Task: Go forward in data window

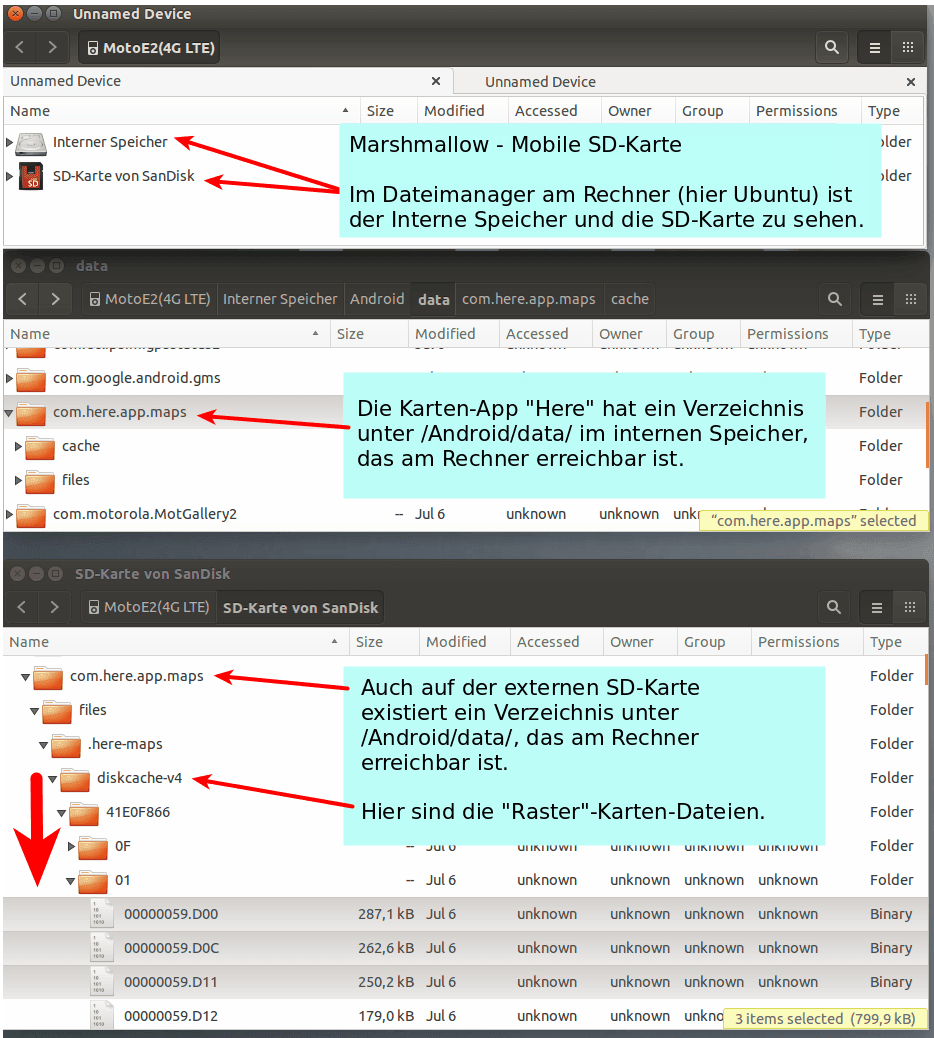Action: coord(55,299)
